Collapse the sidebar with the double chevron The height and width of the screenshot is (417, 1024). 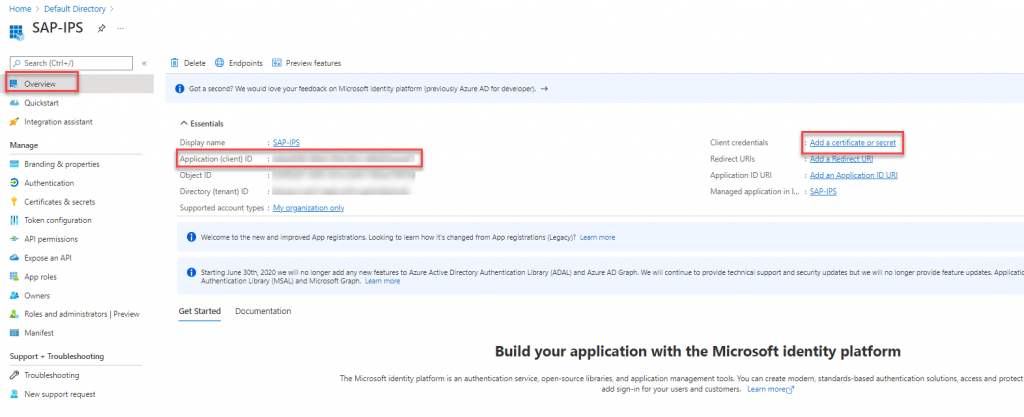click(144, 63)
